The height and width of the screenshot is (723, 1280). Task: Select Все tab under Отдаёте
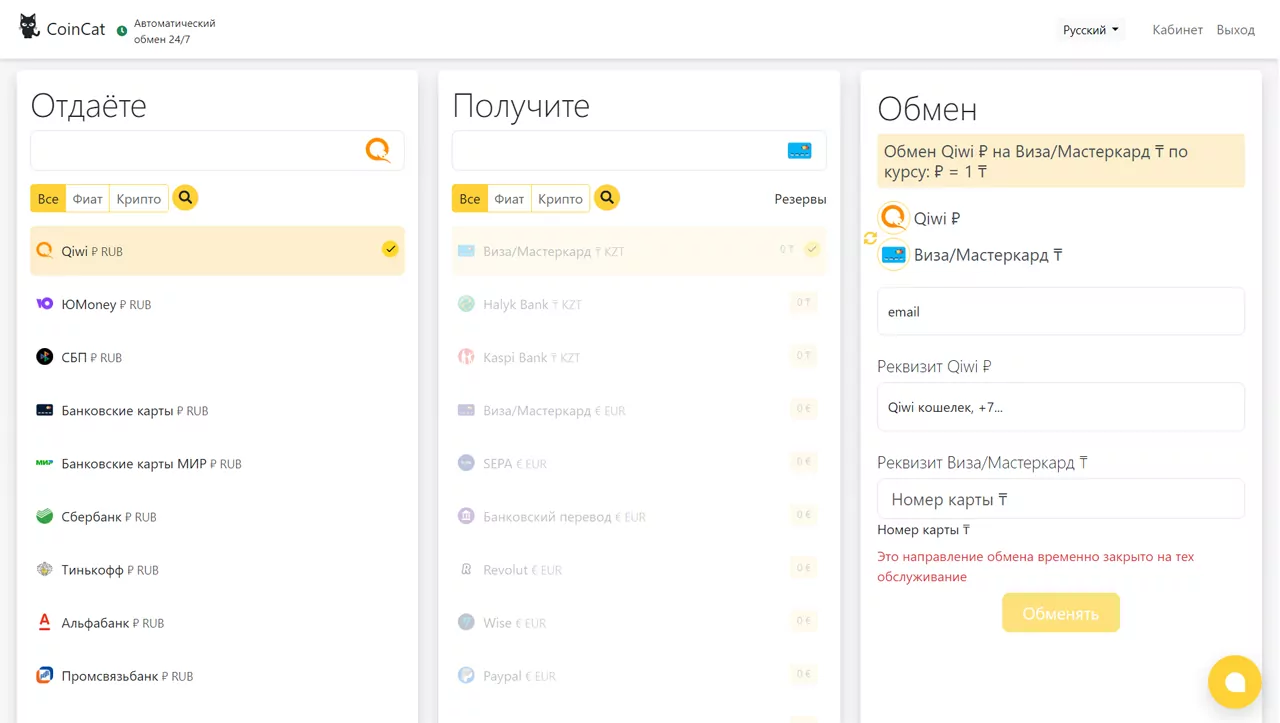[x=48, y=199]
